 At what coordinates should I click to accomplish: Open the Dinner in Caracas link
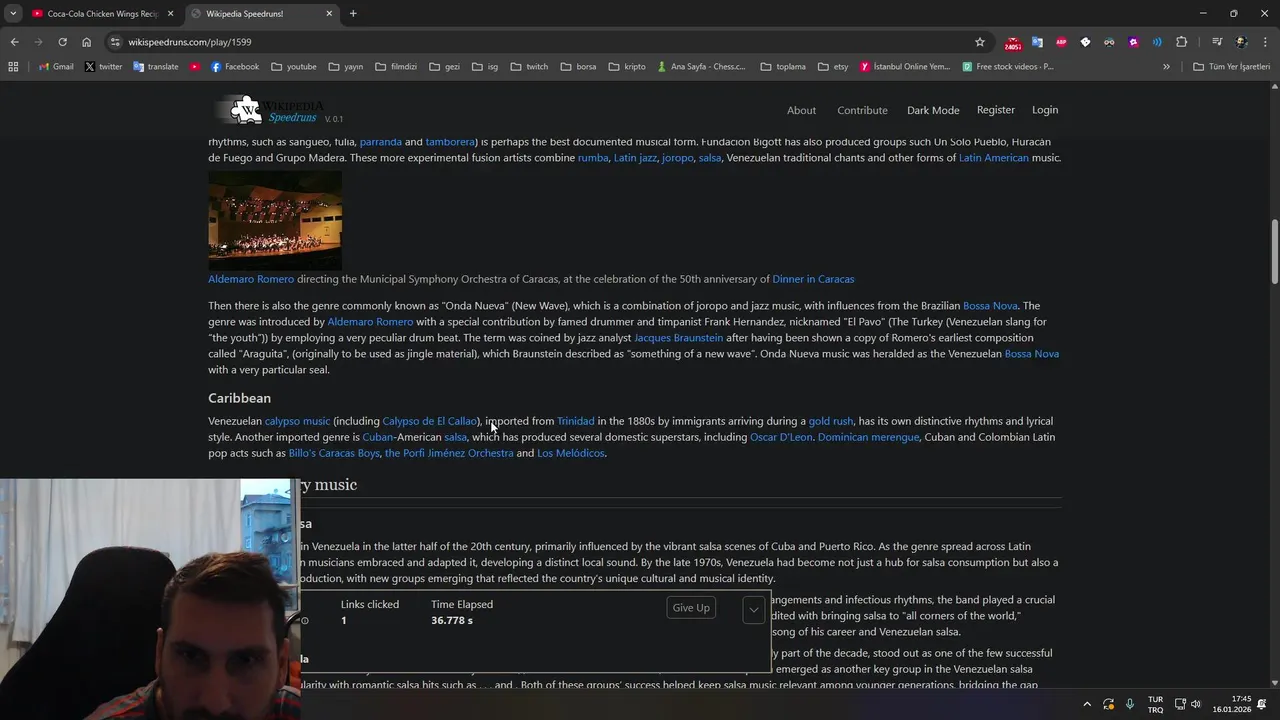[813, 279]
